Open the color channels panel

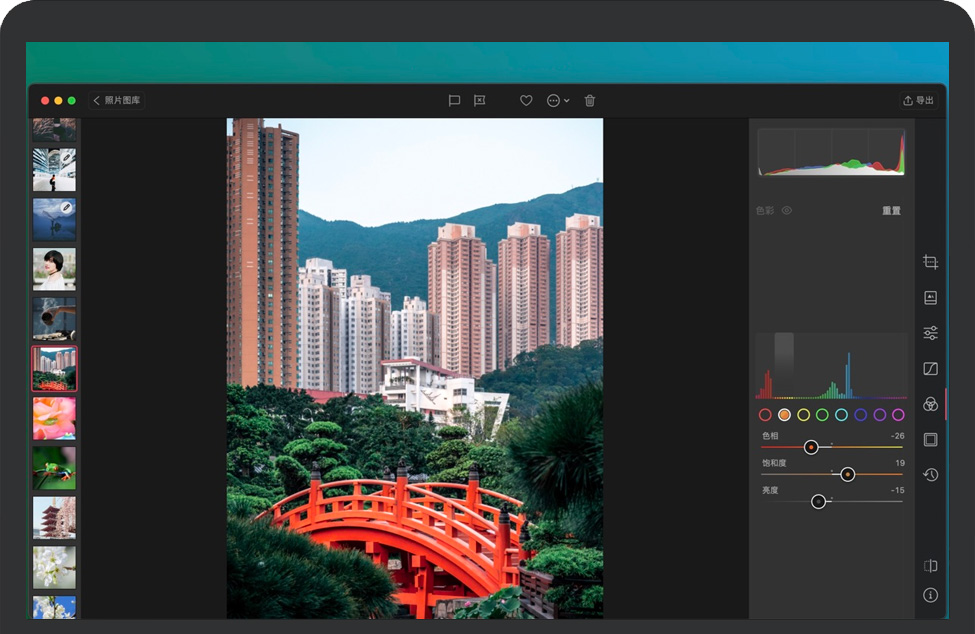click(930, 404)
